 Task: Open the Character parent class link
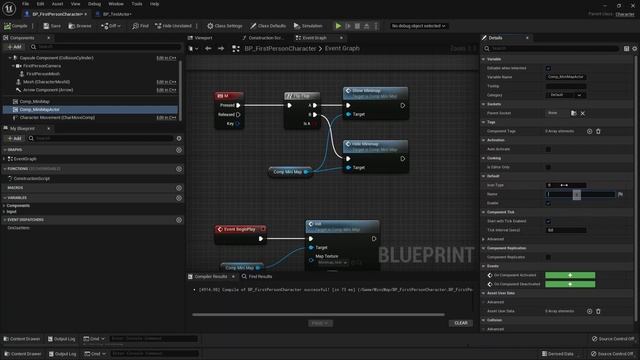625,14
